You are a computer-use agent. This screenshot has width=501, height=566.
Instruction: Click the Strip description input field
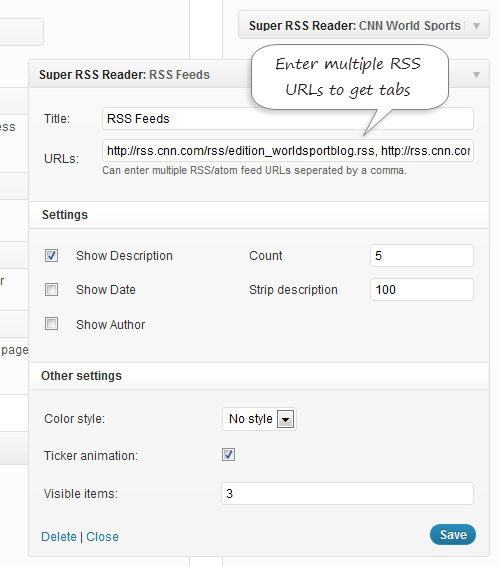[422, 289]
